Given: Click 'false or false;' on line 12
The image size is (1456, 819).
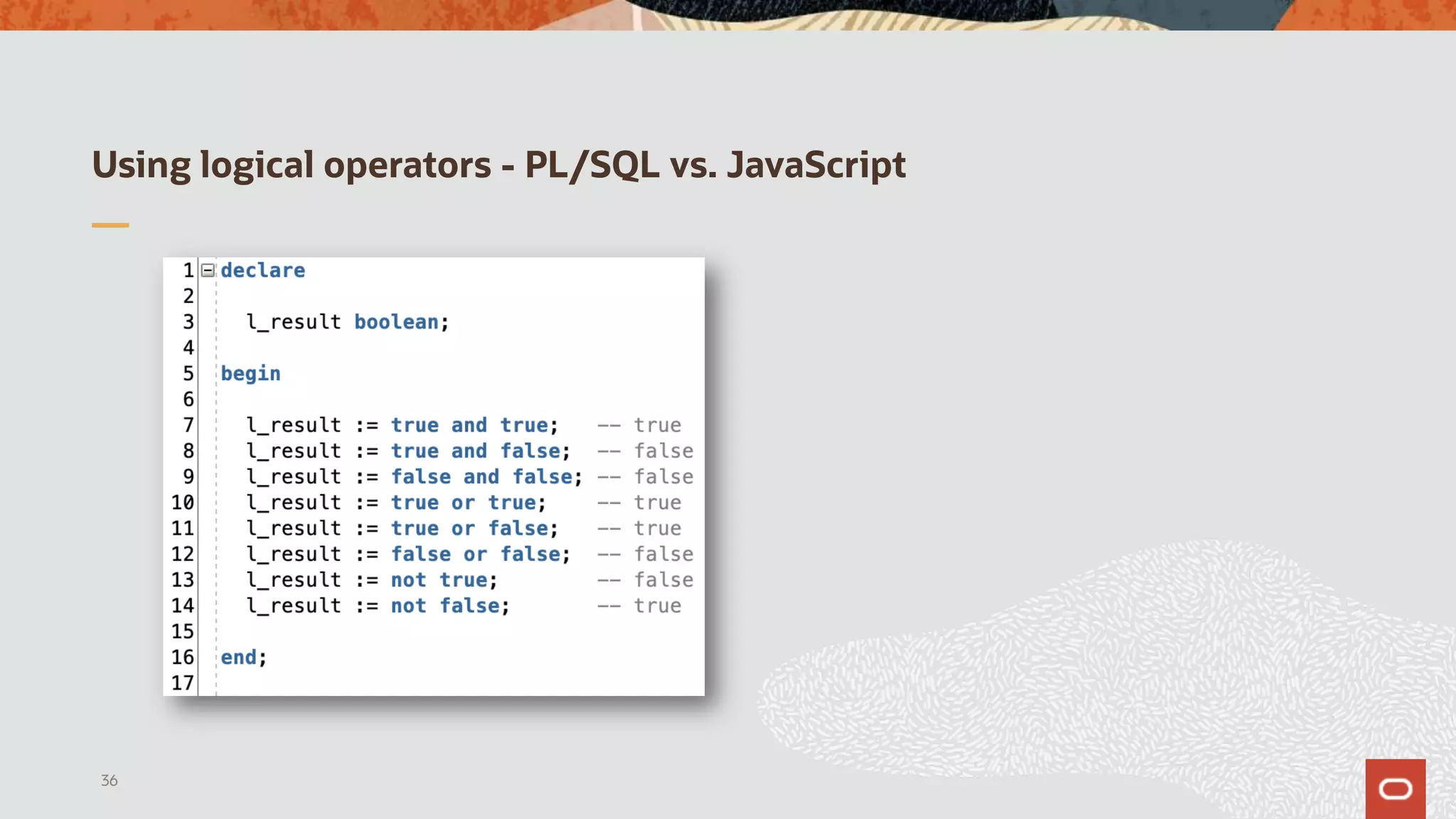Looking at the screenshot, I should click(481, 554).
